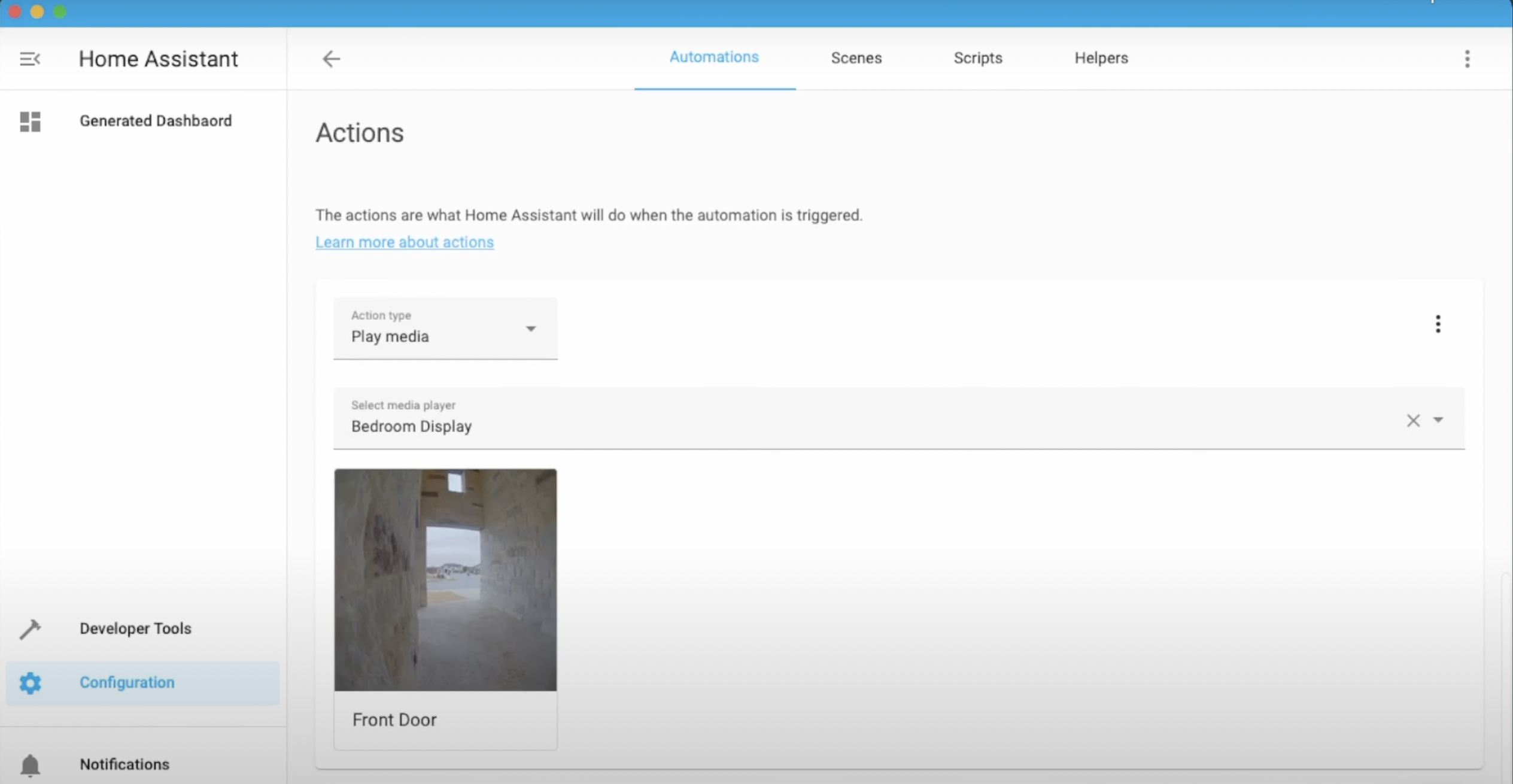Click the Automations tab label
The width and height of the screenshot is (1513, 784).
pyautogui.click(x=714, y=56)
